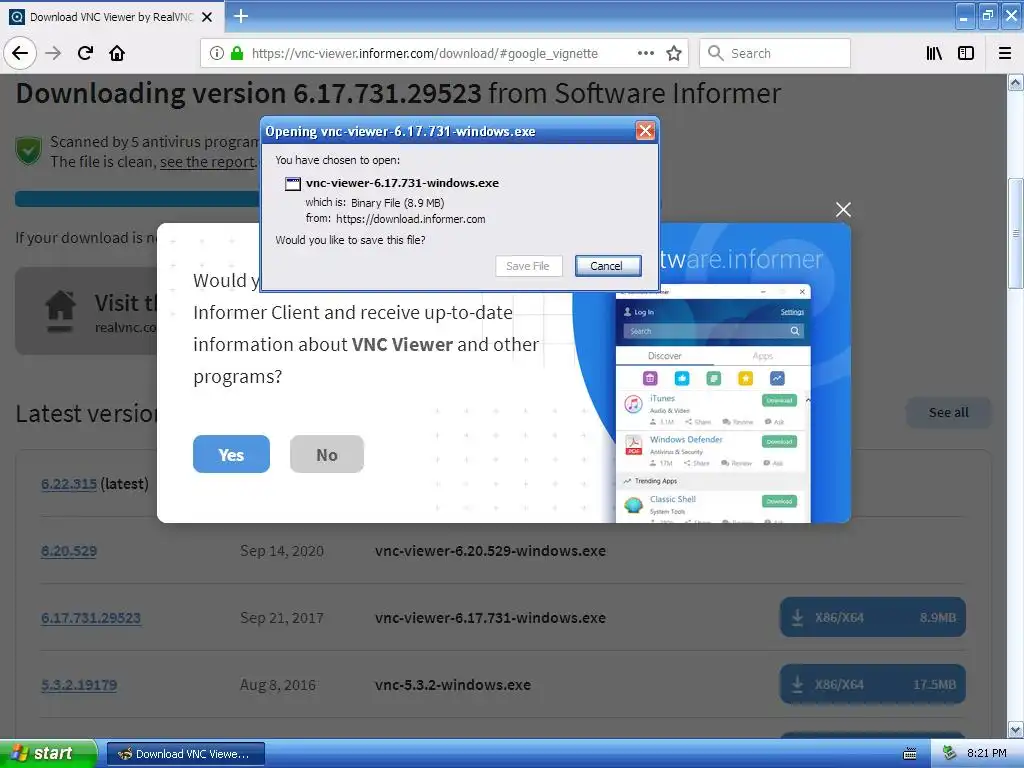Viewport: 1024px width, 768px height.
Task: Download X86/X64 8.9MB build
Action: (x=872, y=617)
